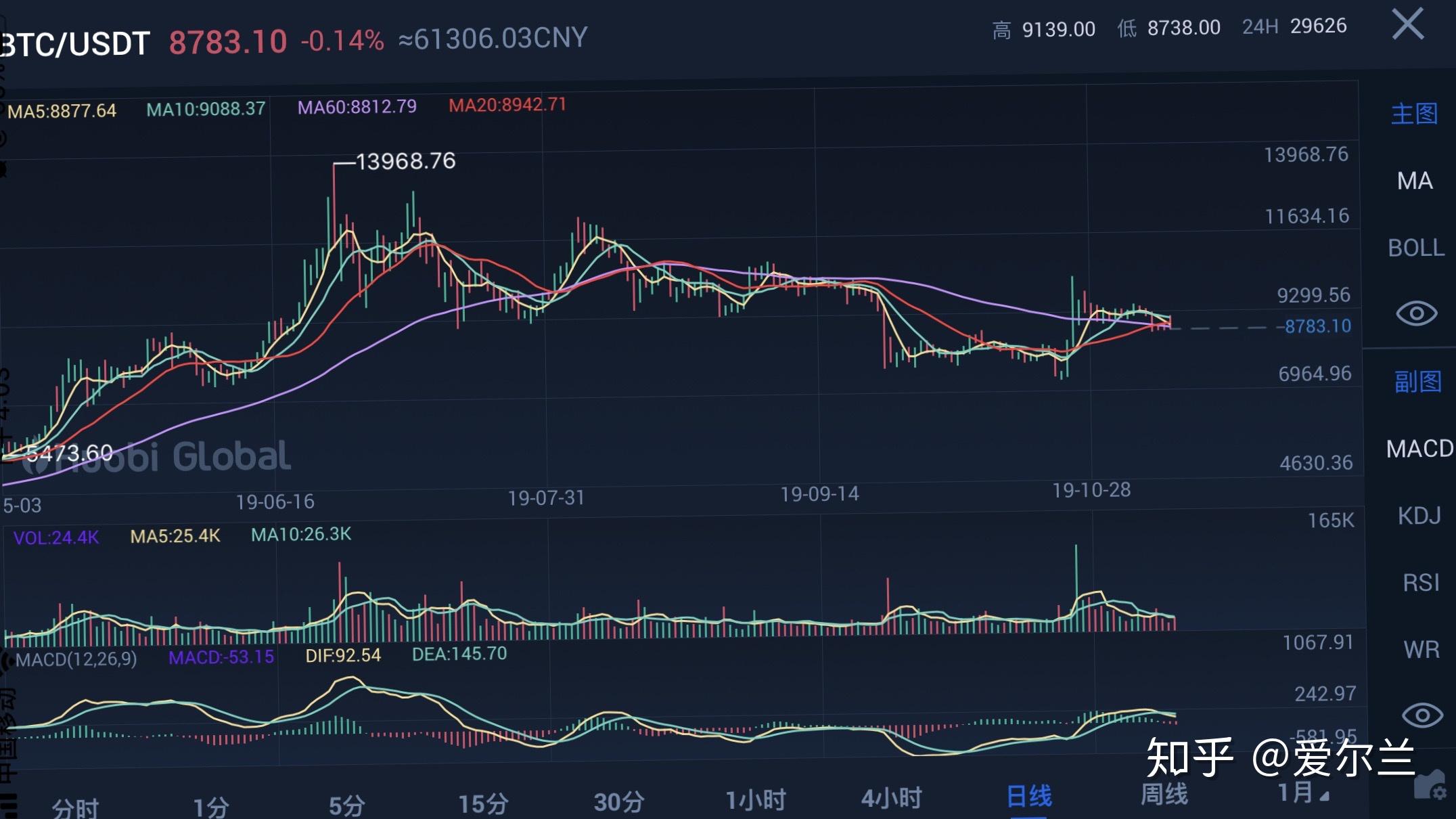Switch to 5分 interval tab

(347, 805)
